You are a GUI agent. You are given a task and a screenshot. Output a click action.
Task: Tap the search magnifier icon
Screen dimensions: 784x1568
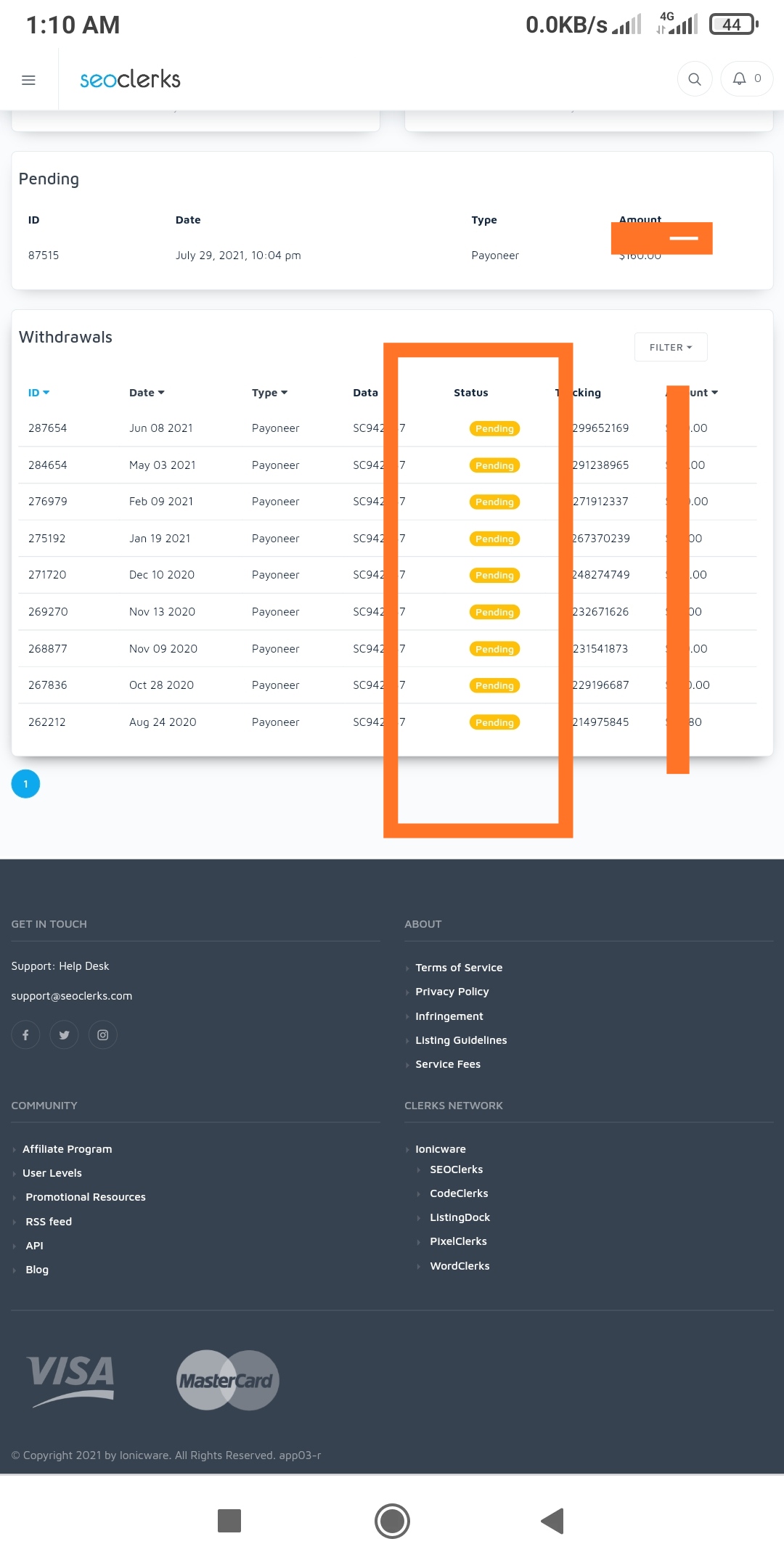pyautogui.click(x=695, y=79)
